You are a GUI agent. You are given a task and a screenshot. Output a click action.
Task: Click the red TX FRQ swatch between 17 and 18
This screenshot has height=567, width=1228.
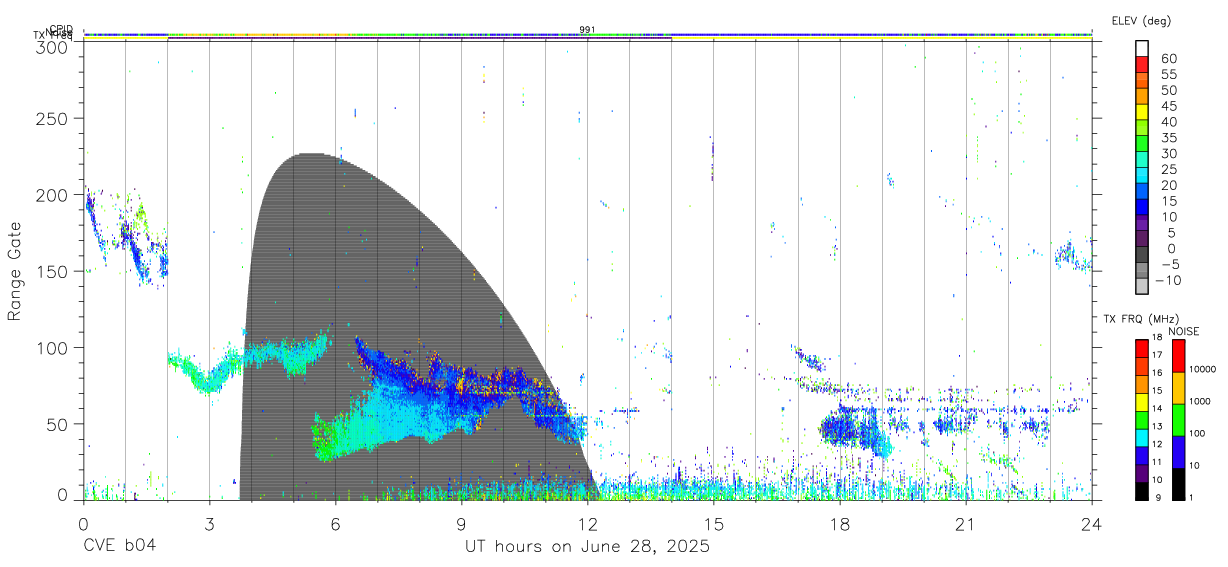click(1142, 347)
